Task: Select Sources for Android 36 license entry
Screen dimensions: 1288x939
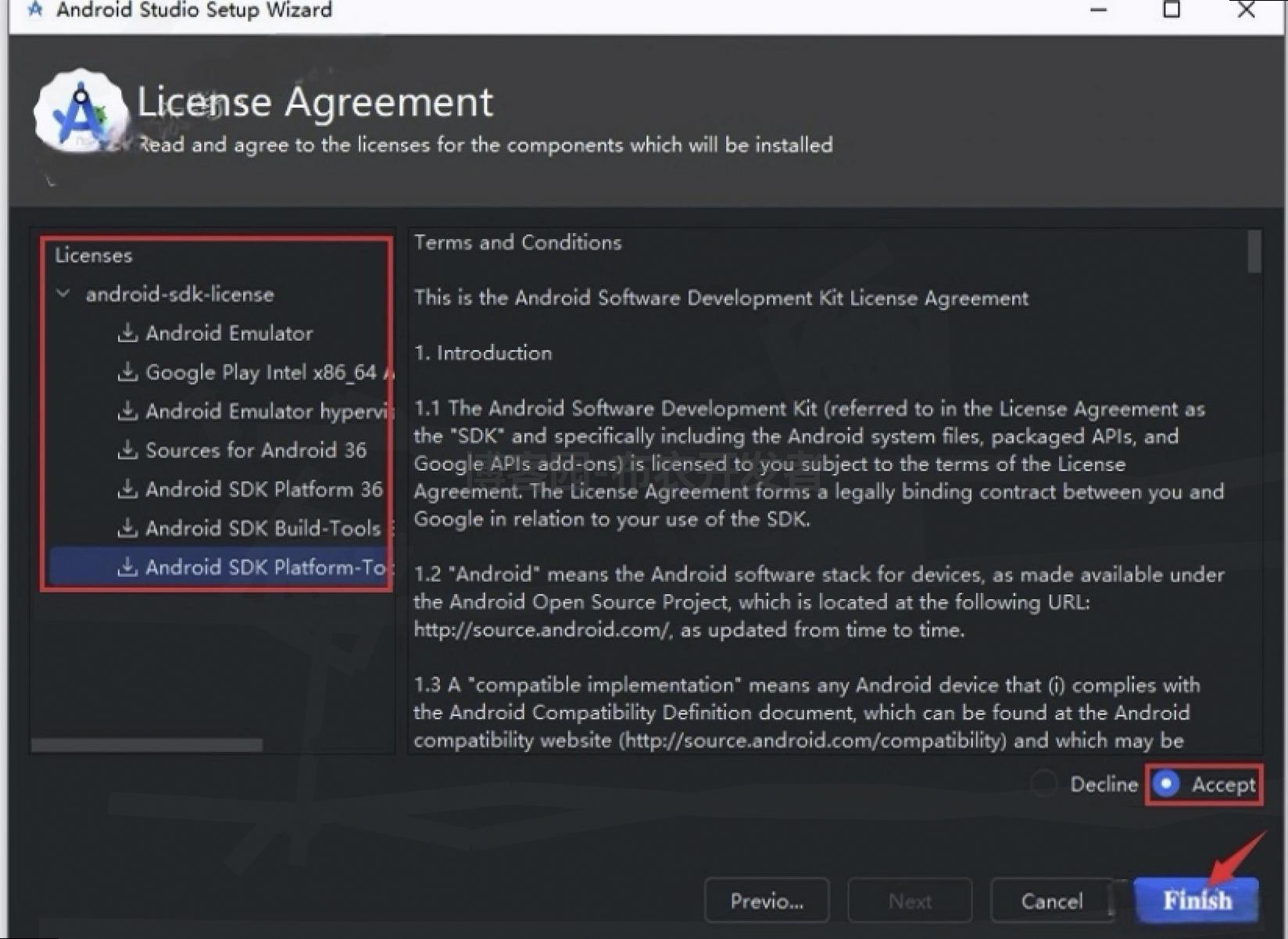Action: (x=256, y=450)
